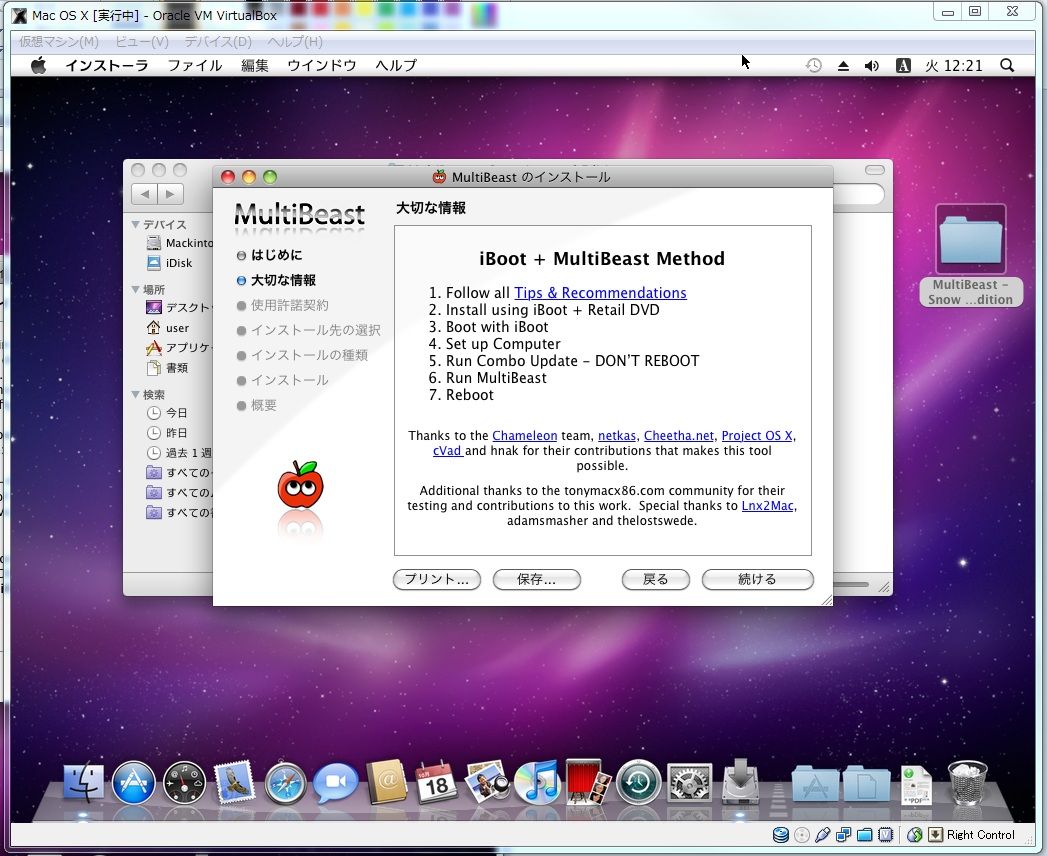Select 書類 in Finder sidebar
Image resolution: width=1047 pixels, height=856 pixels.
point(168,368)
